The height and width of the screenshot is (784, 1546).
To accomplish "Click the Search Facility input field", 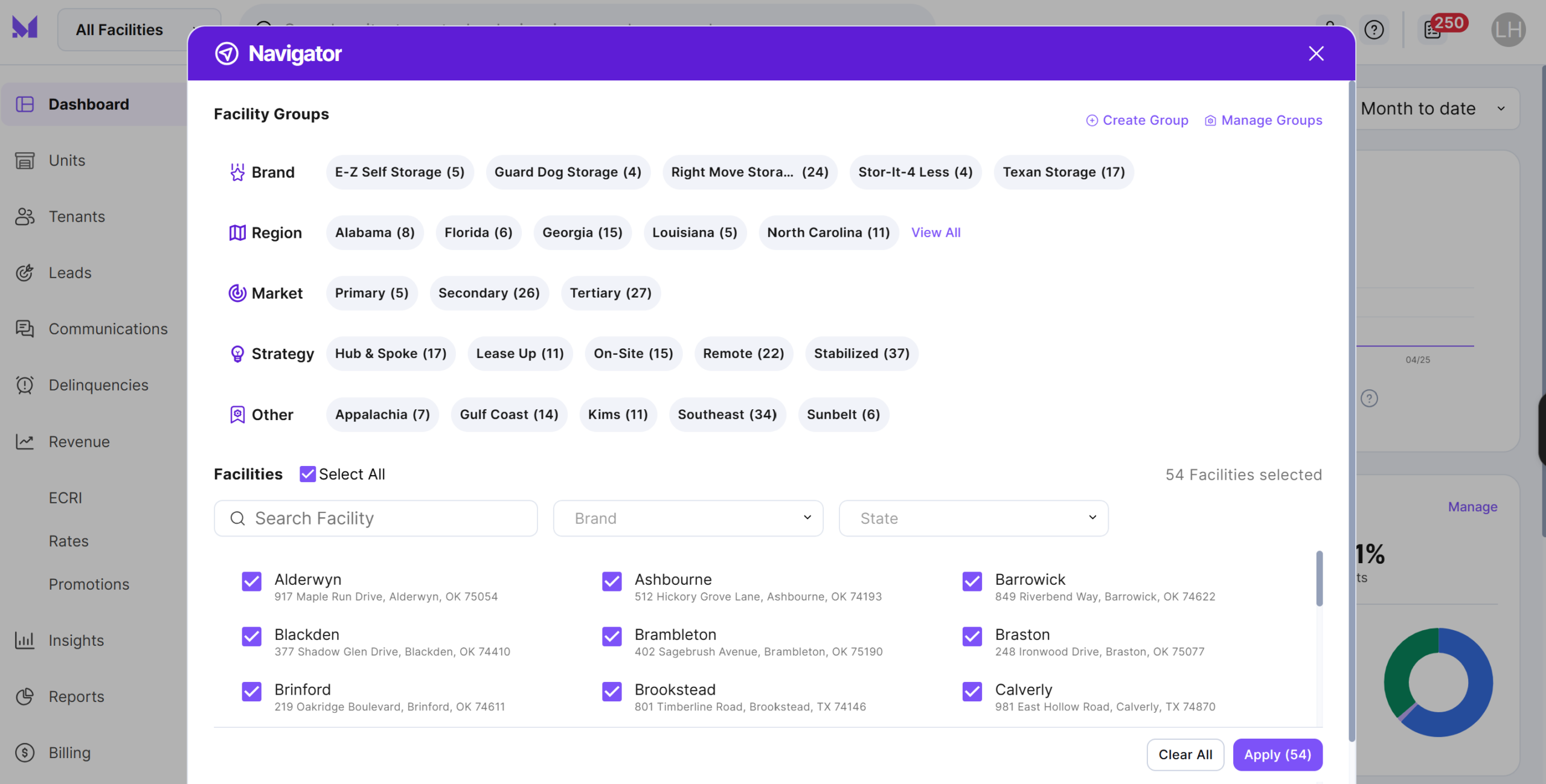I will 376,518.
